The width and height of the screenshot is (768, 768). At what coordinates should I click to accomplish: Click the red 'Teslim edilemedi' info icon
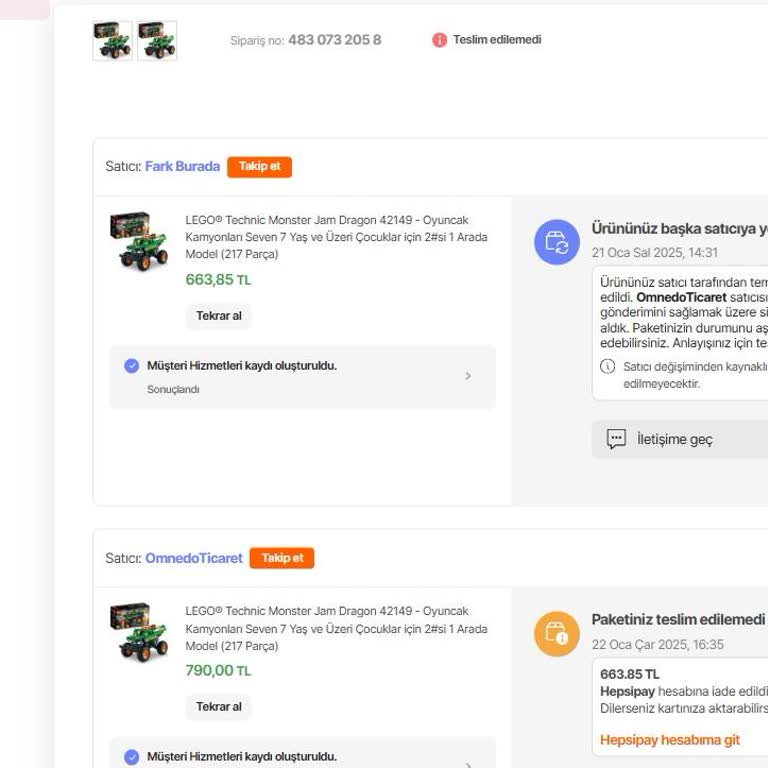click(439, 40)
